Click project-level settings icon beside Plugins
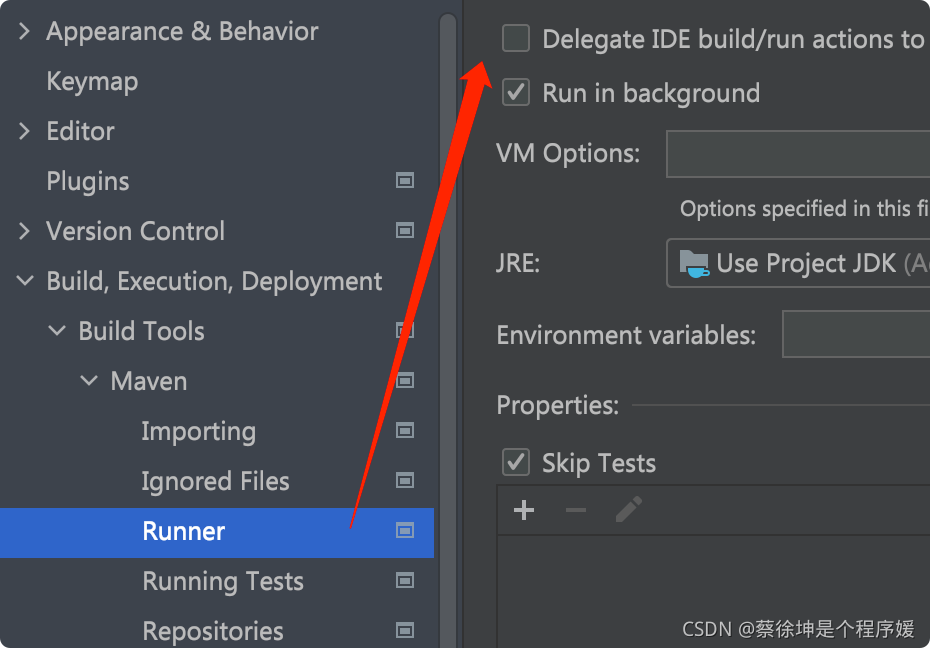The width and height of the screenshot is (930, 648). [x=405, y=180]
